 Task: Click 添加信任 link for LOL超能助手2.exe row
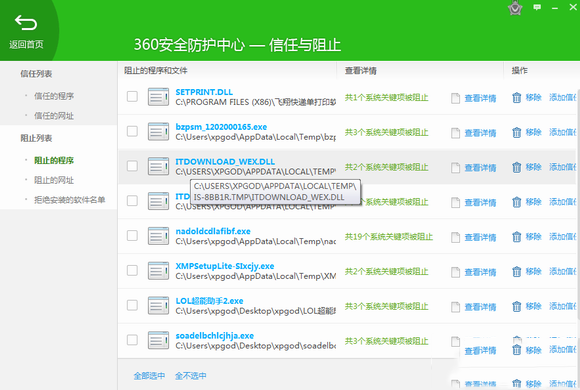[x=562, y=306]
